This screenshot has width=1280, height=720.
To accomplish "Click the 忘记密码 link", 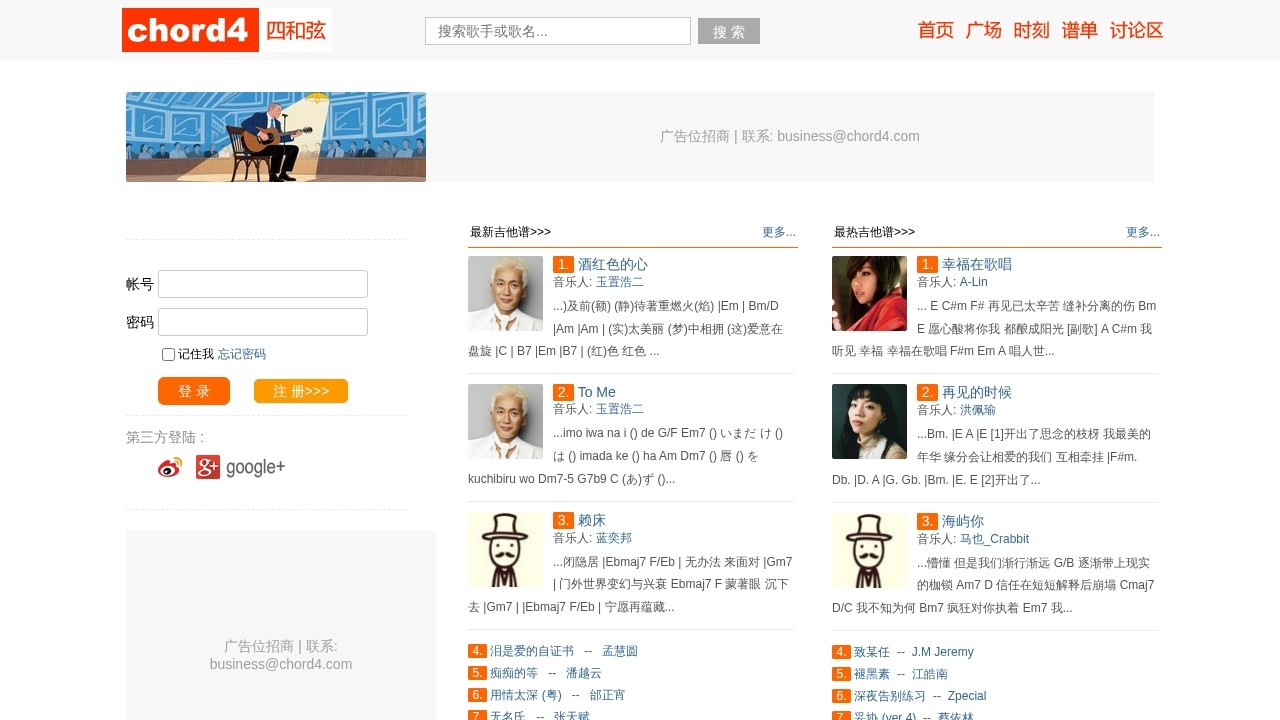I will coord(242,354).
